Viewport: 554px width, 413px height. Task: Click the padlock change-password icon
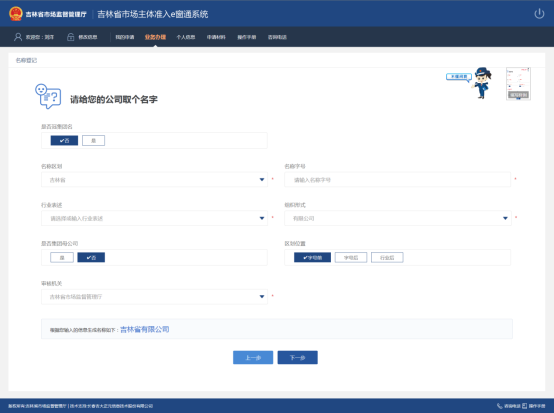pyautogui.click(x=71, y=37)
